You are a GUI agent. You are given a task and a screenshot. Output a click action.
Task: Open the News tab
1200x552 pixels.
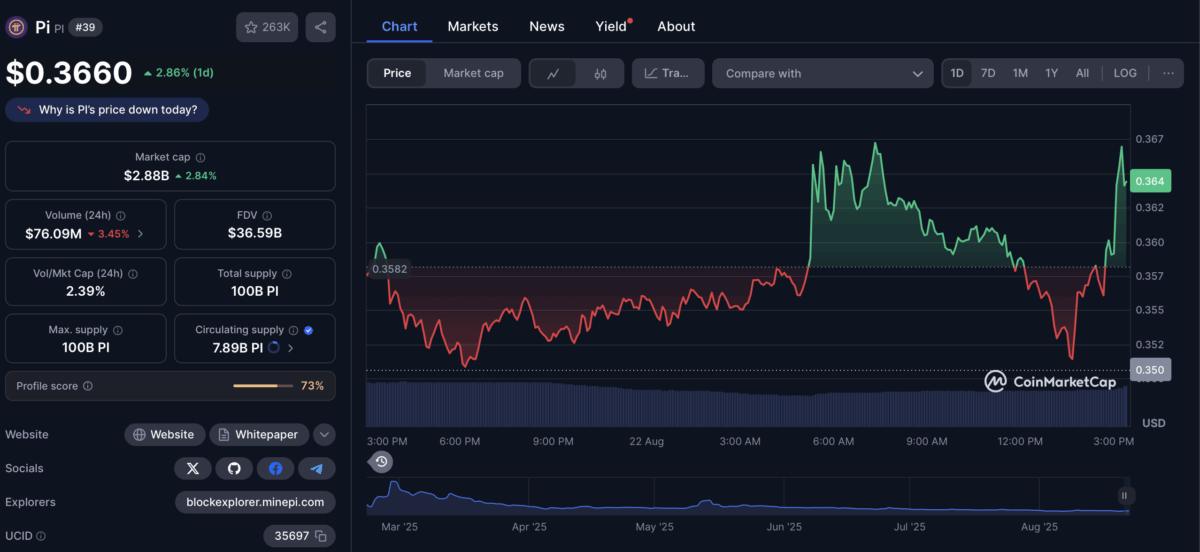(x=547, y=26)
